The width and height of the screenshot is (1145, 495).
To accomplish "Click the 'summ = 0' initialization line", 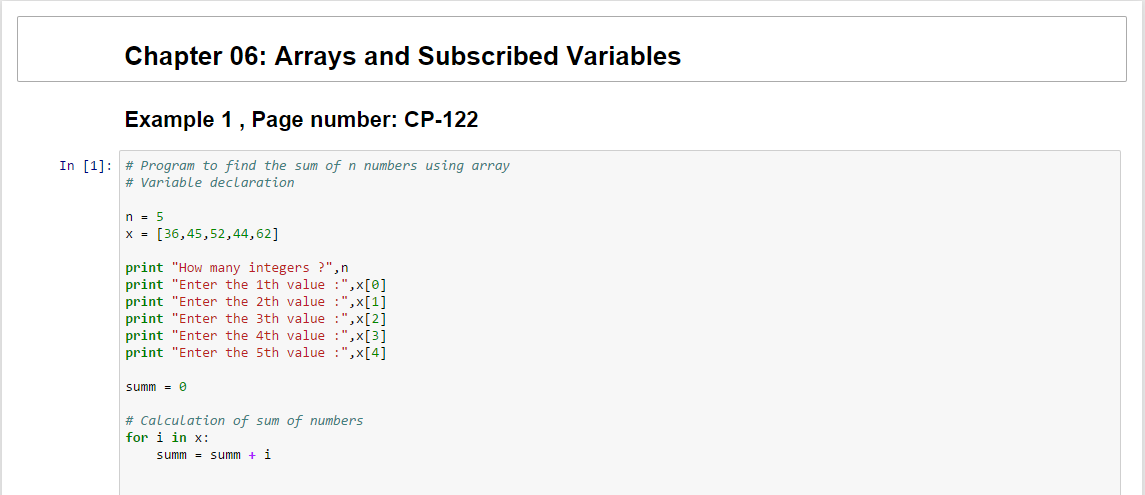I will (156, 387).
